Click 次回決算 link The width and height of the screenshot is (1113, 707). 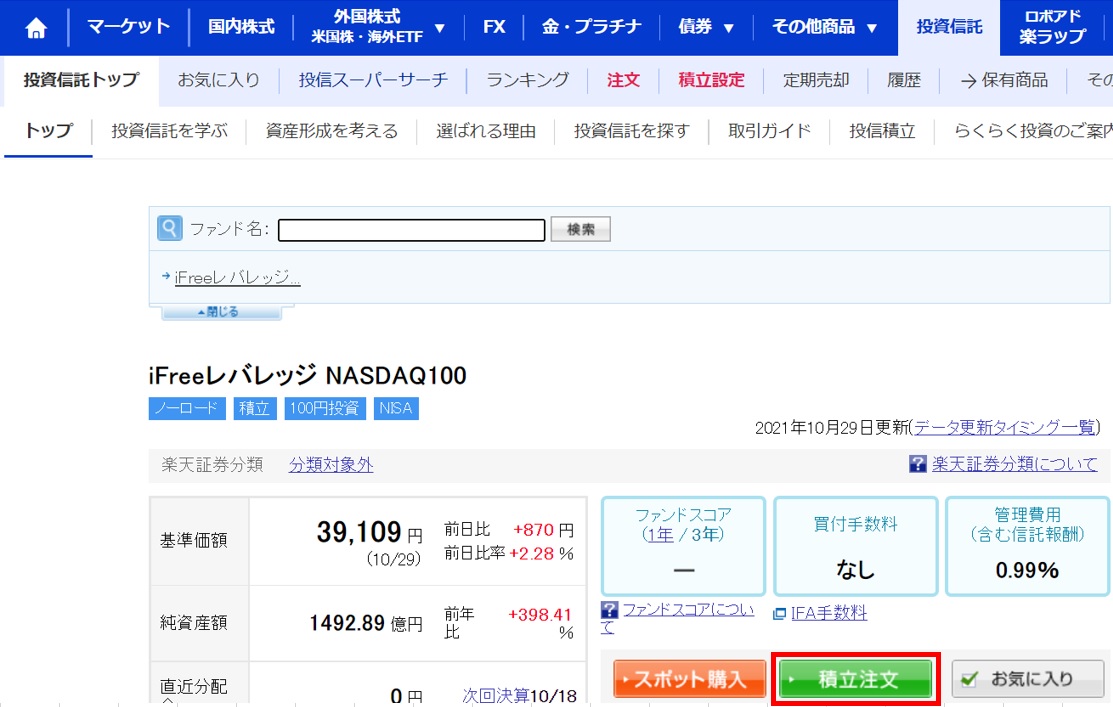pos(495,696)
